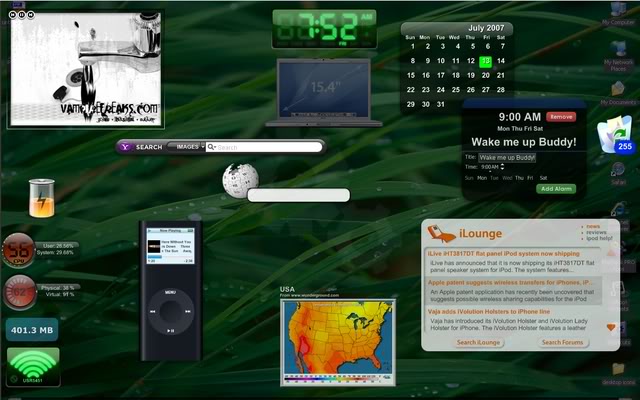Screen dimensions: 640x400
Task: Click the Search Forums button
Action: pyautogui.click(x=562, y=342)
